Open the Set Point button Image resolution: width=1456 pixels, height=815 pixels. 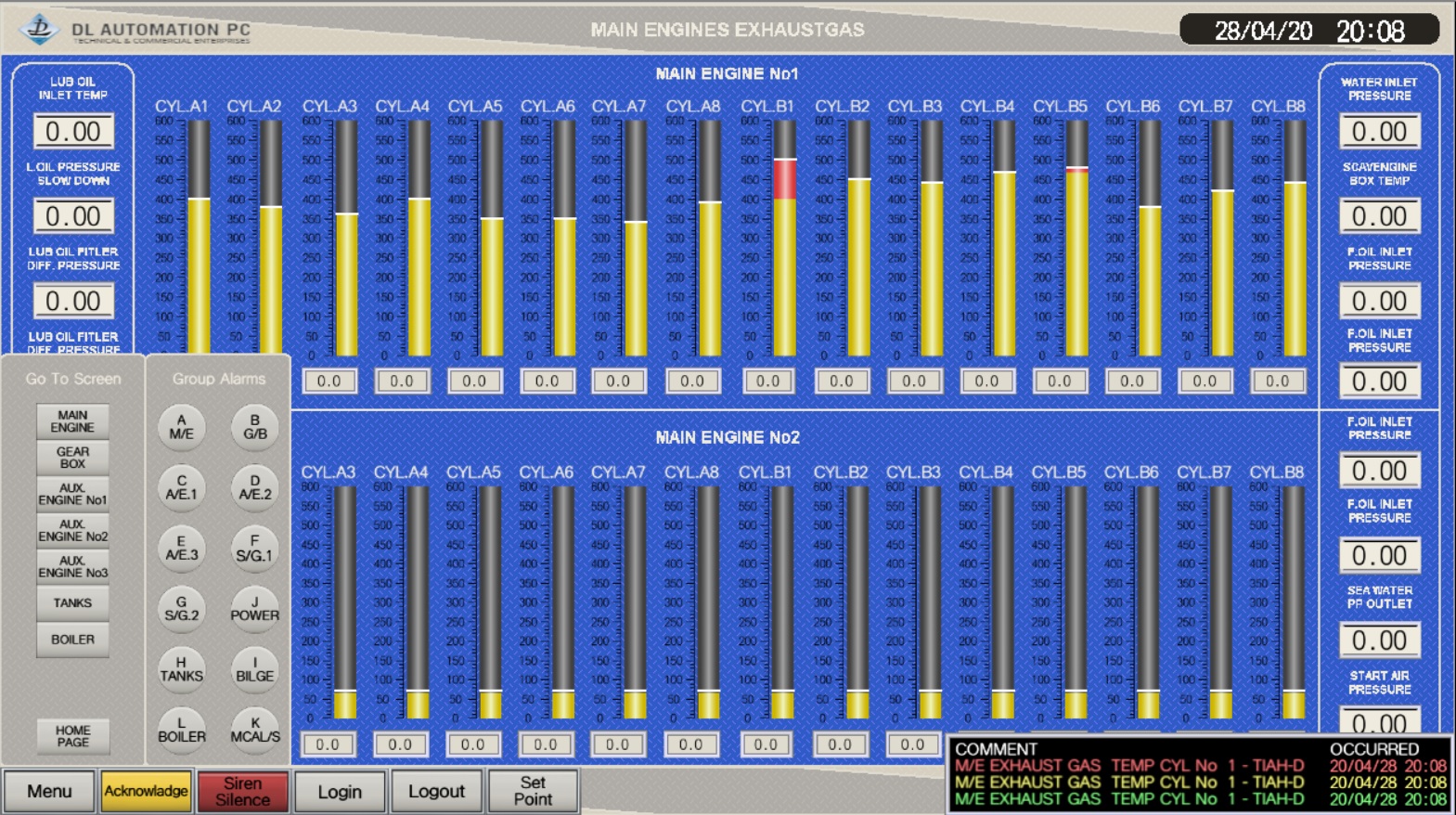[533, 792]
